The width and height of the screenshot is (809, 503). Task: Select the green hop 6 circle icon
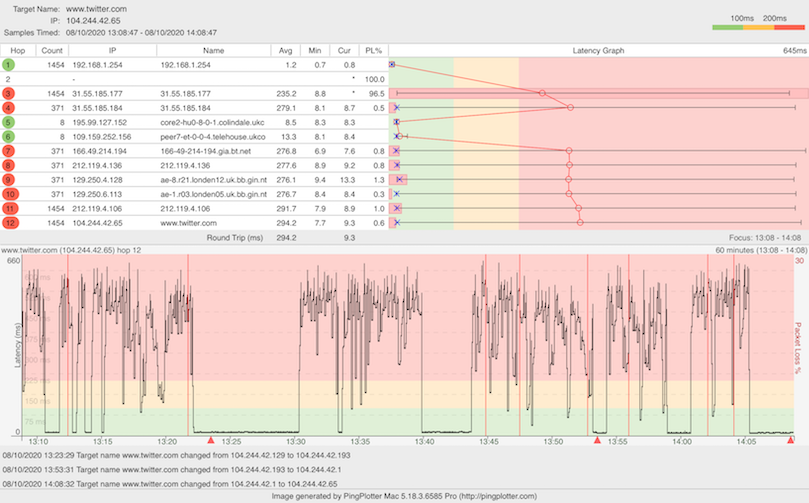pyautogui.click(x=8, y=136)
